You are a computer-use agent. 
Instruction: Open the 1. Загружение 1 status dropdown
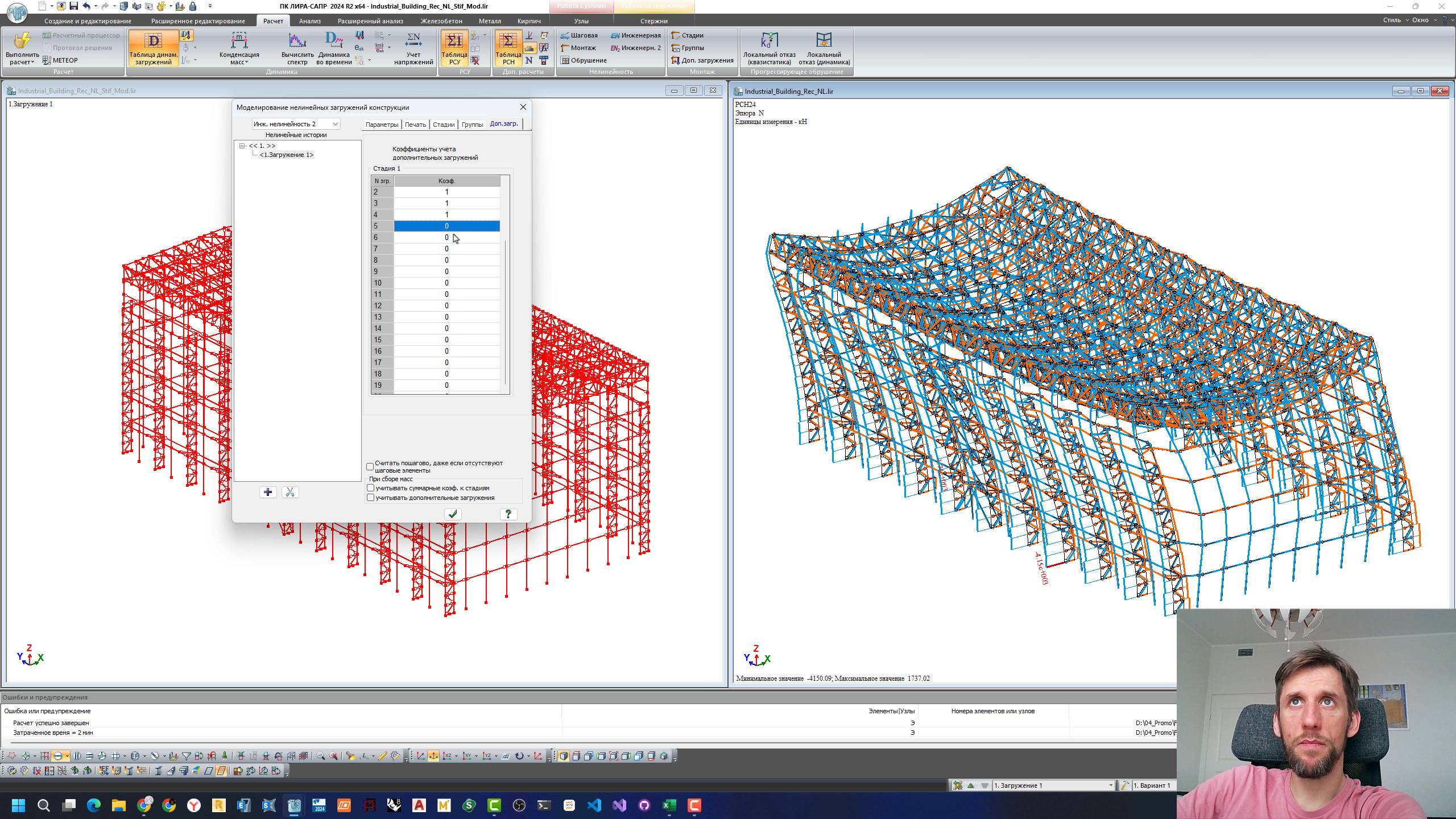point(1110,785)
